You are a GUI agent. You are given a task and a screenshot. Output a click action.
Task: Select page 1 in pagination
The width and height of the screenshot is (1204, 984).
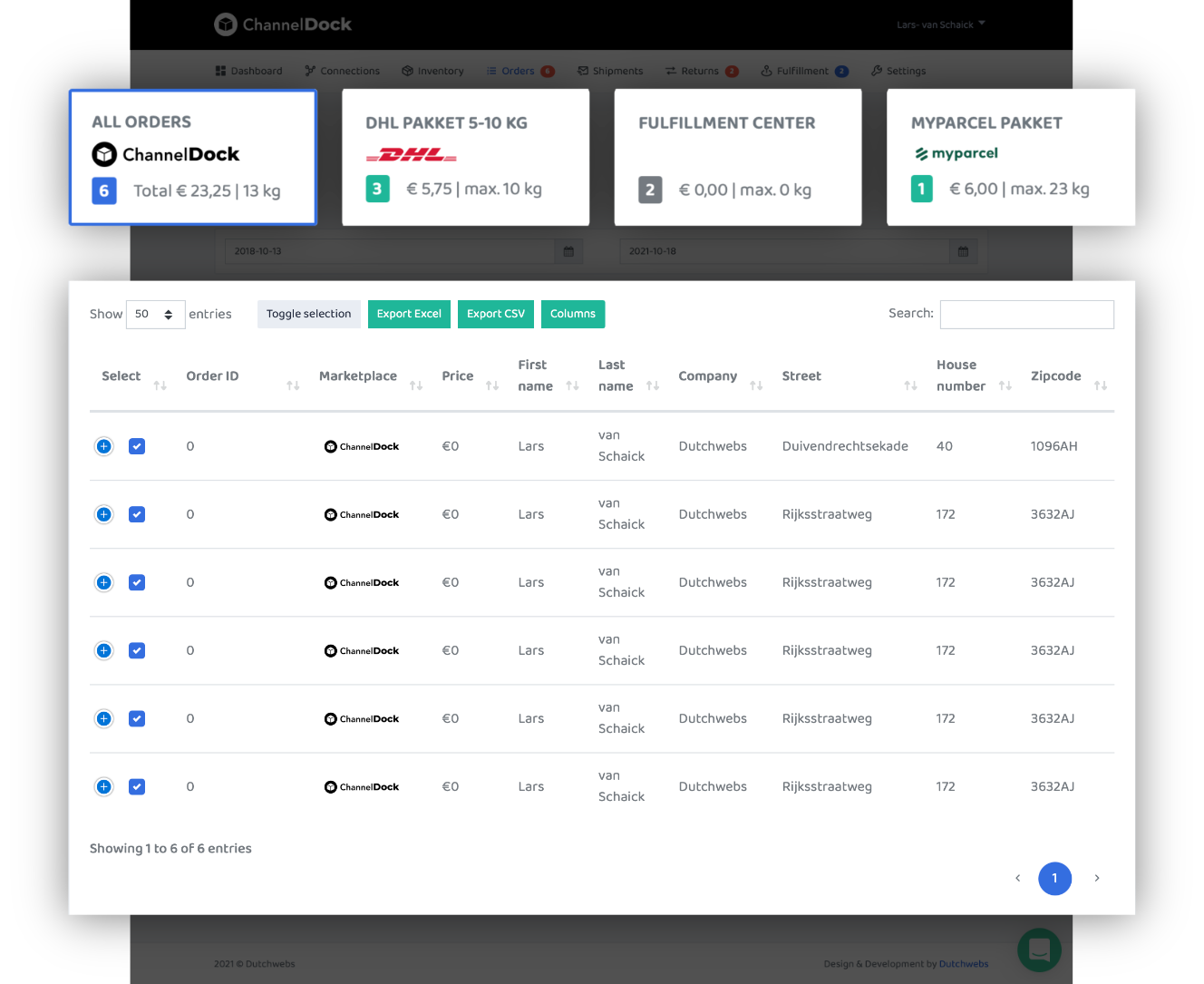[x=1054, y=878]
